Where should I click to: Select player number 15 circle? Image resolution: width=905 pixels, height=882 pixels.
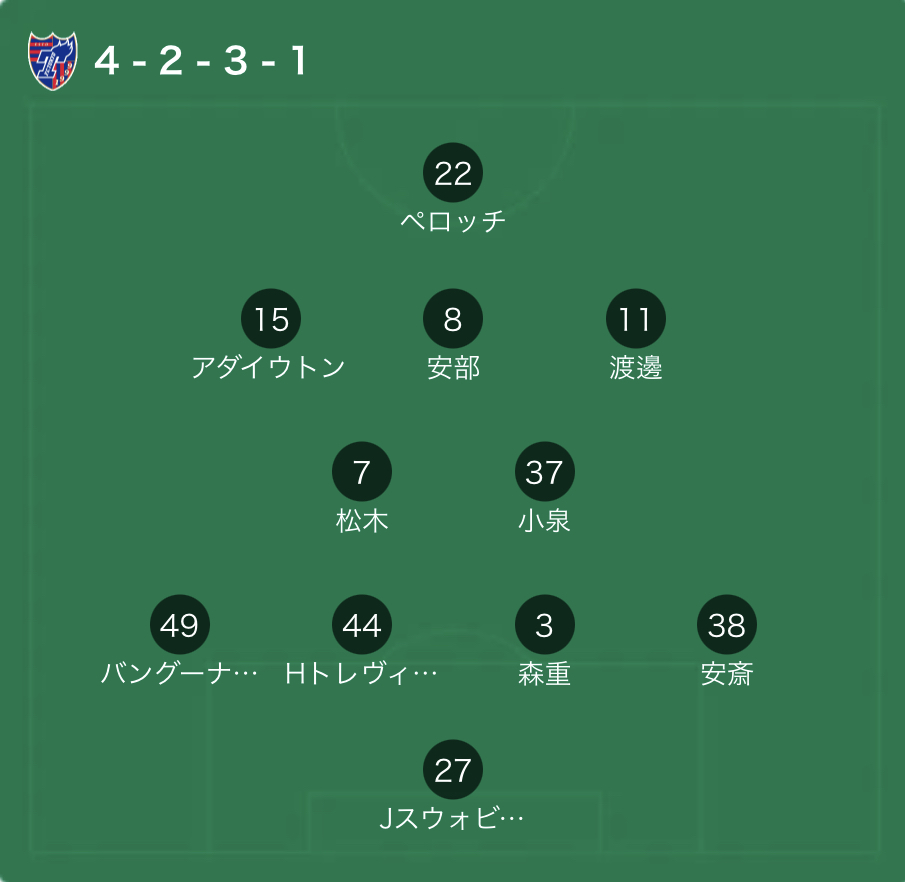[x=271, y=319]
